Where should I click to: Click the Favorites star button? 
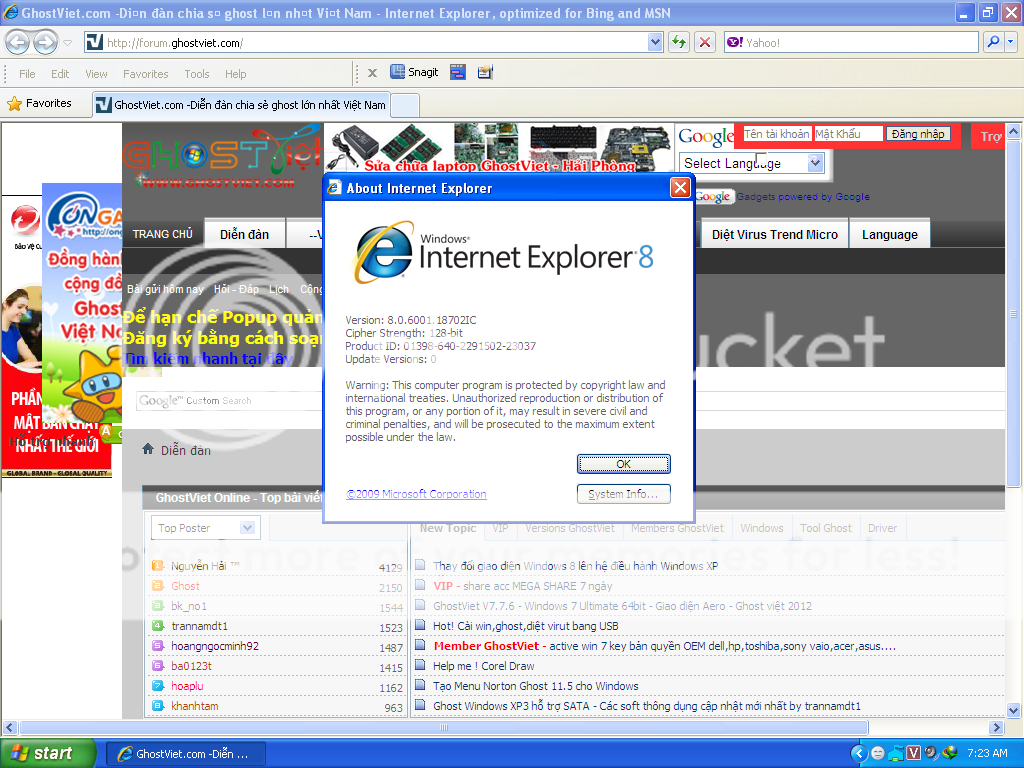click(x=40, y=103)
